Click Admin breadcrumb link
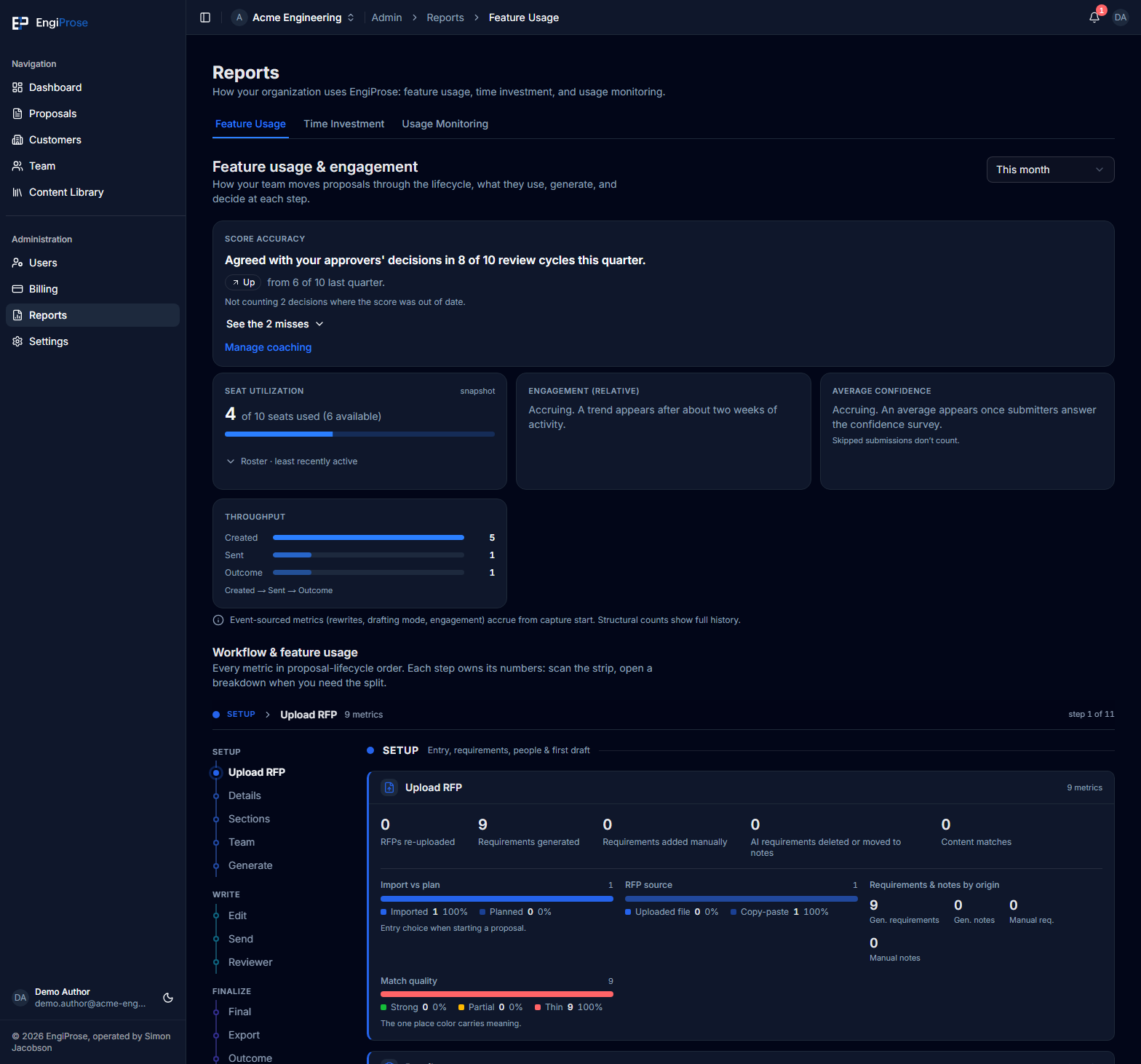 [386, 17]
